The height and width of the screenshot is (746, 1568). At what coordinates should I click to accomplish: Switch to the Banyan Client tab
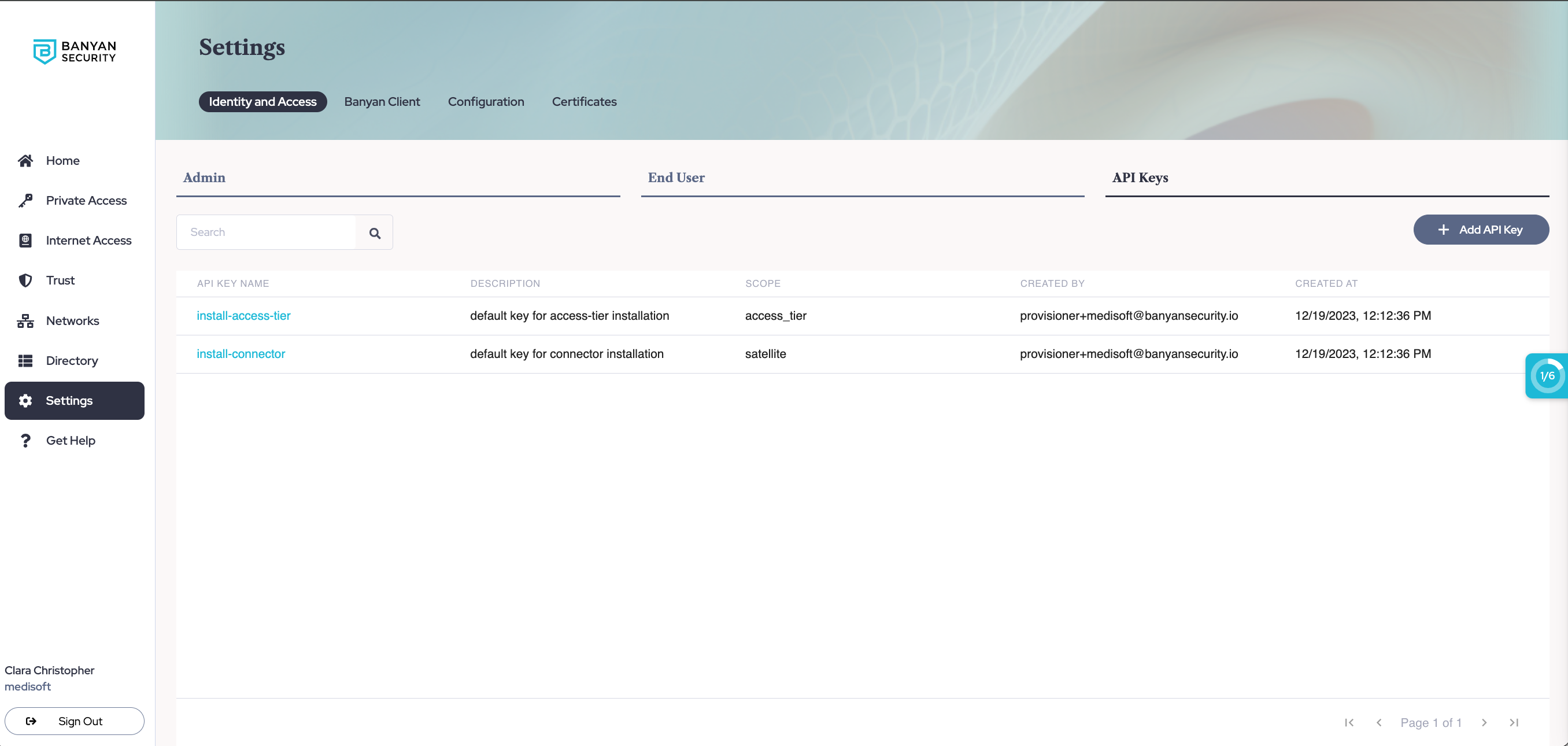coord(382,102)
